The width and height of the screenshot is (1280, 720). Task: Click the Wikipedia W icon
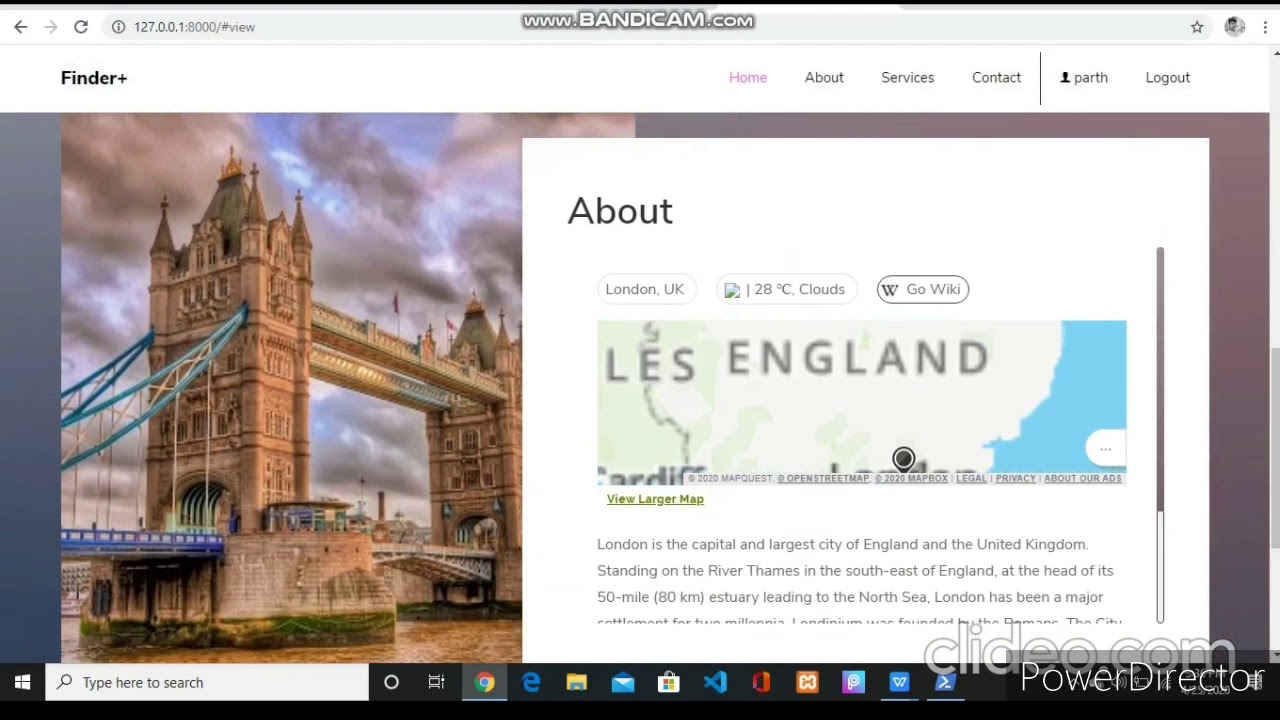(890, 290)
